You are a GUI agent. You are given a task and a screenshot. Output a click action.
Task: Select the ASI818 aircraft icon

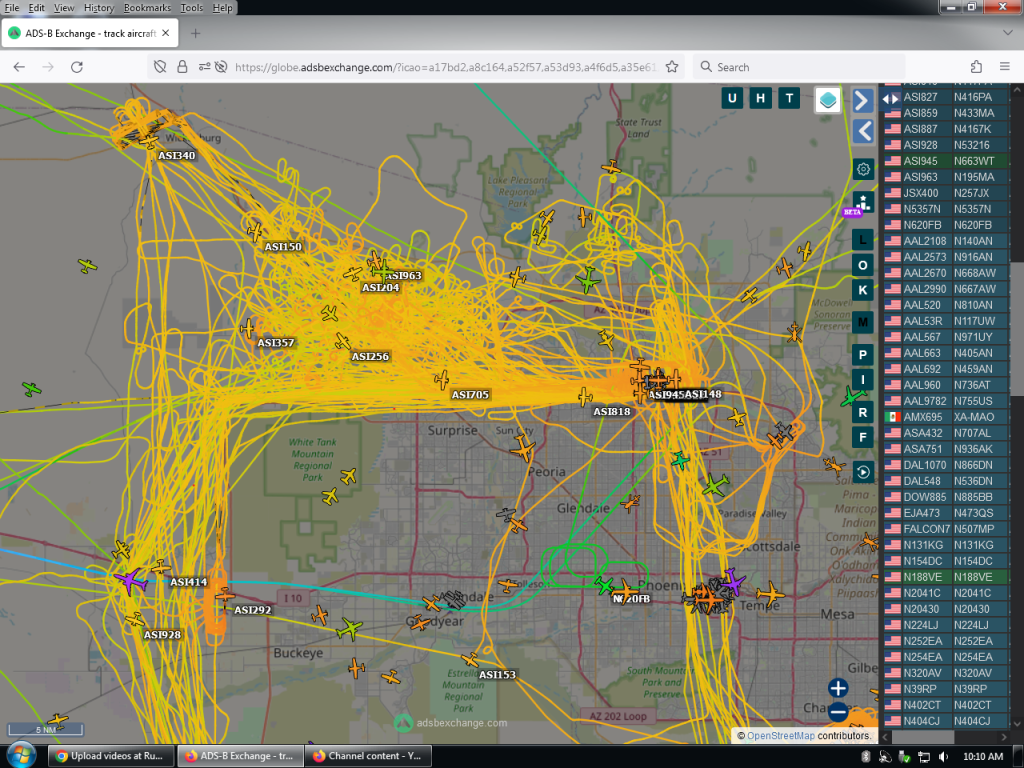585,396
